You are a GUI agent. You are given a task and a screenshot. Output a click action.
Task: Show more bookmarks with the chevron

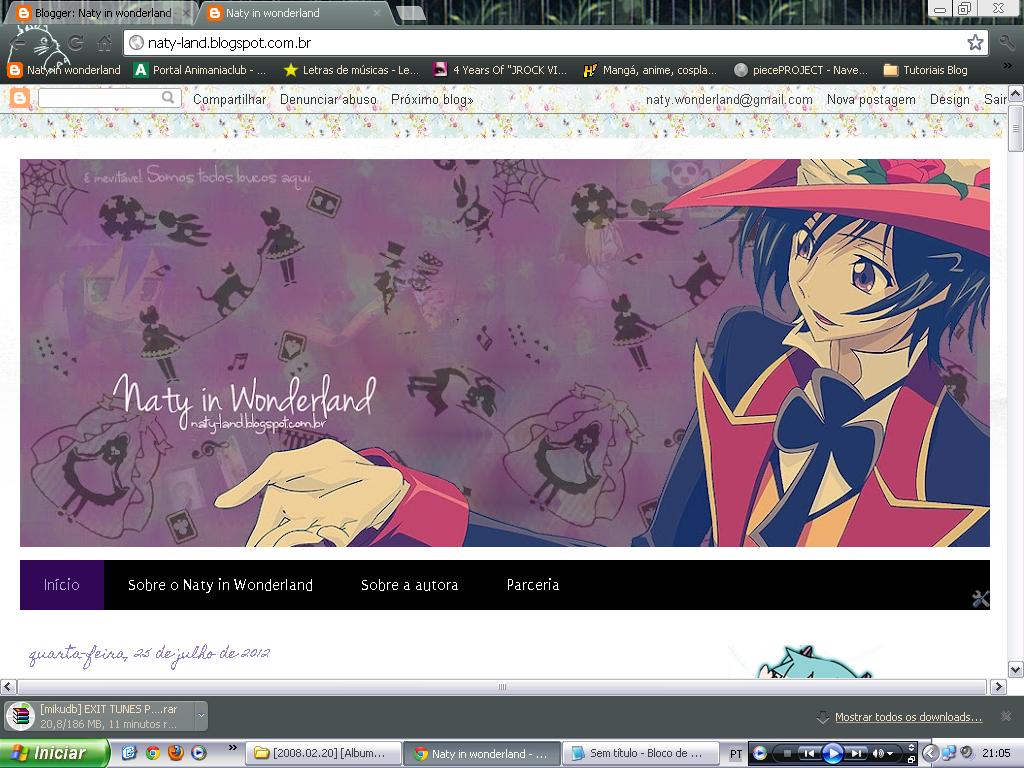coord(1008,65)
